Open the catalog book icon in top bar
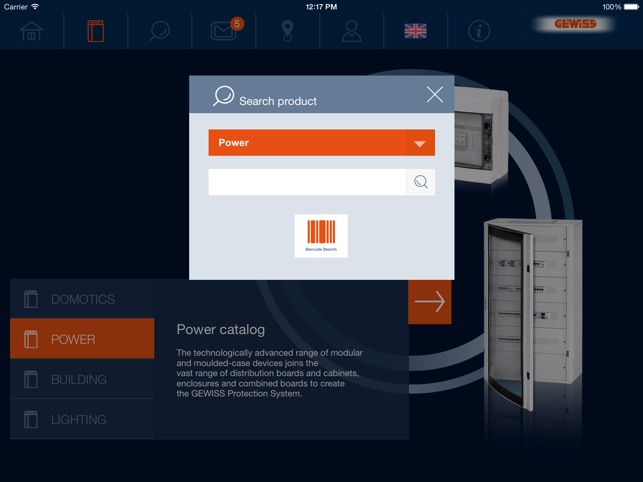643x482 pixels. pyautogui.click(x=96, y=31)
